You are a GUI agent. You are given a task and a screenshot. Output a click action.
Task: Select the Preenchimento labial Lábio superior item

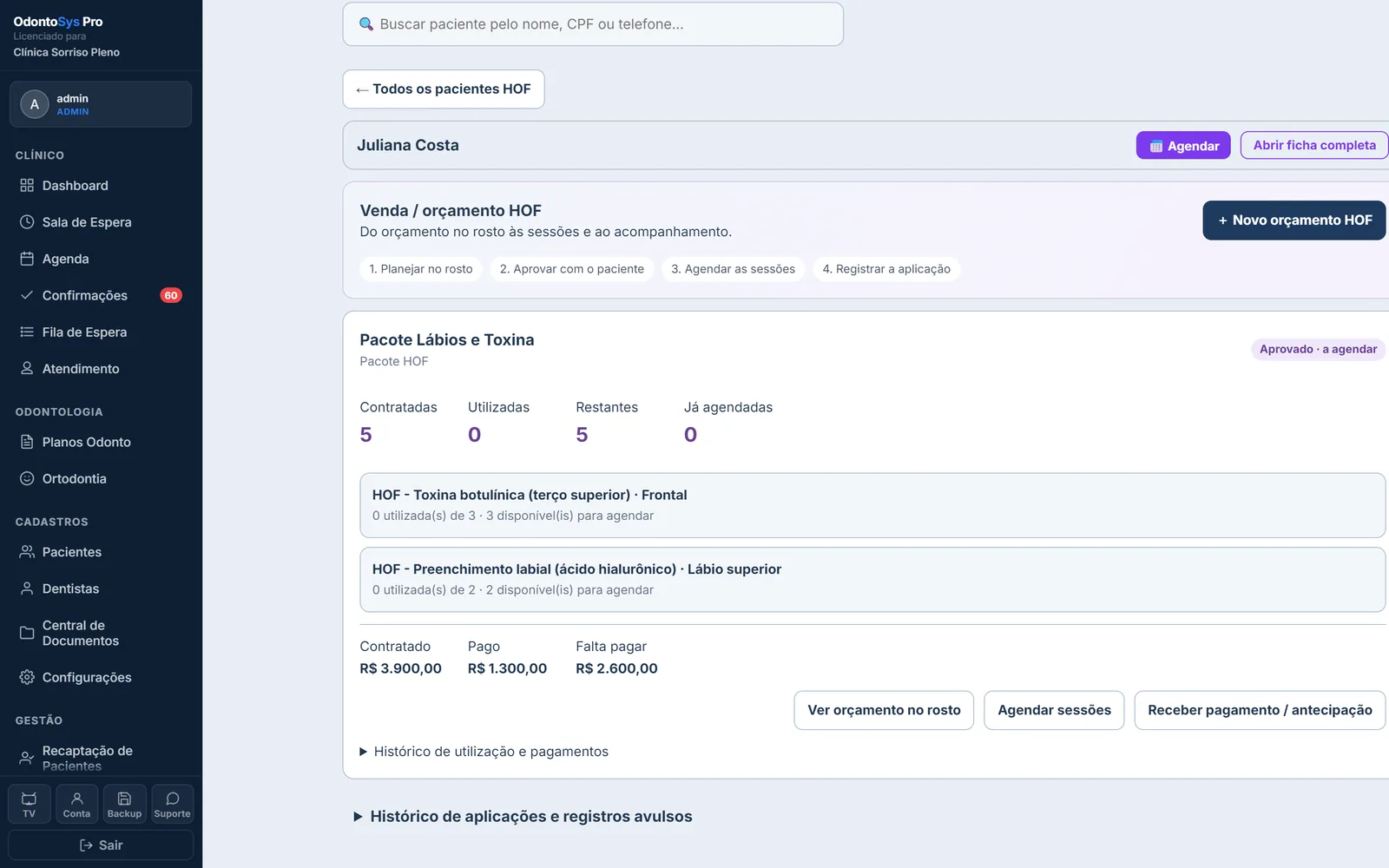tap(872, 580)
